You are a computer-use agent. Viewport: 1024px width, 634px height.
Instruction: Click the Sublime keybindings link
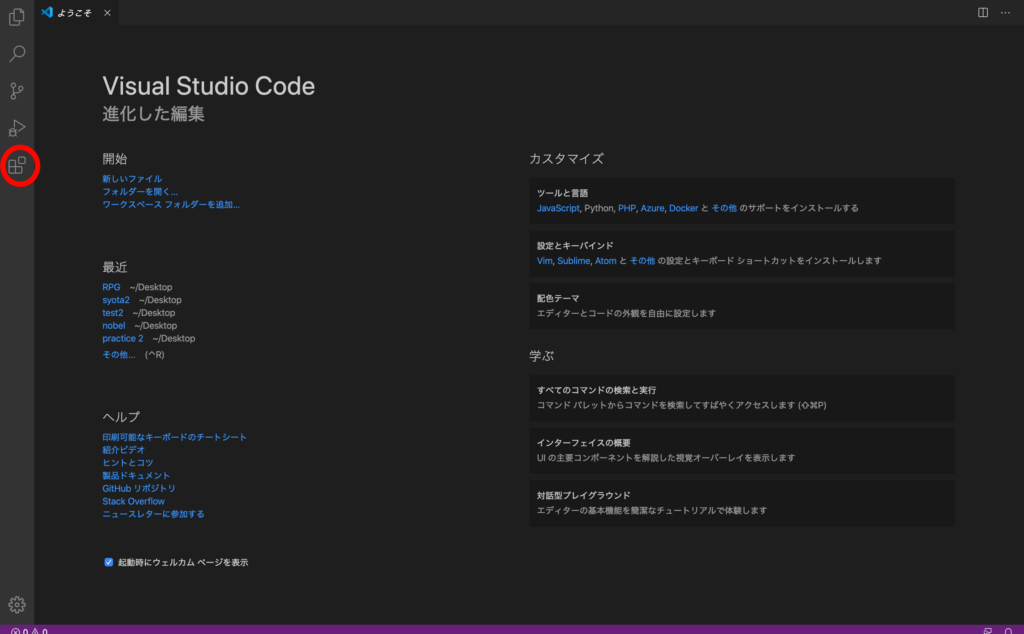tap(573, 261)
